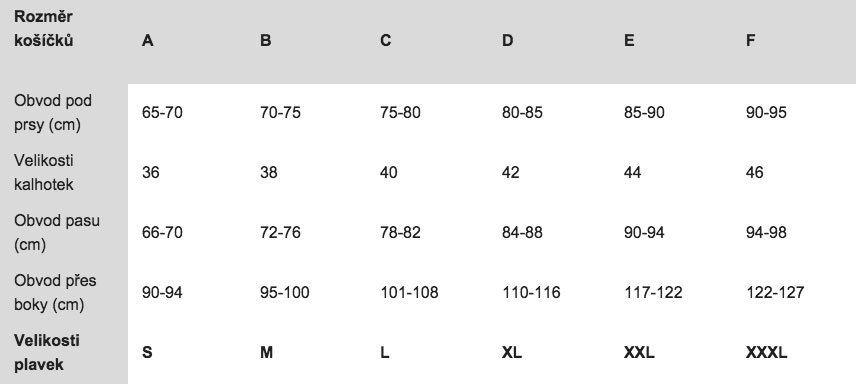Click the 84-88 waist value
Viewport: 856px width, 384px height.
[522, 233]
